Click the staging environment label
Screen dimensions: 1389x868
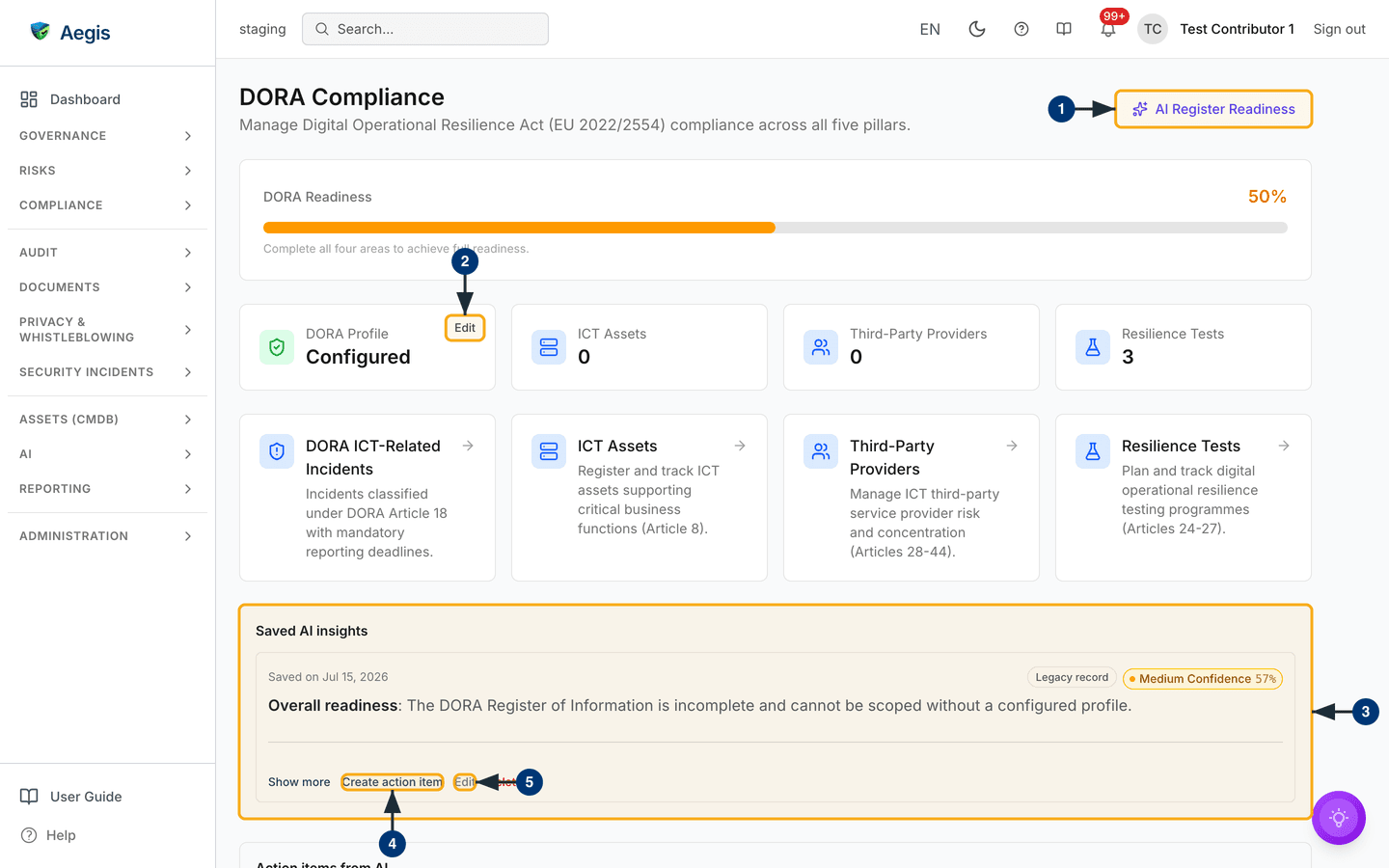click(262, 29)
